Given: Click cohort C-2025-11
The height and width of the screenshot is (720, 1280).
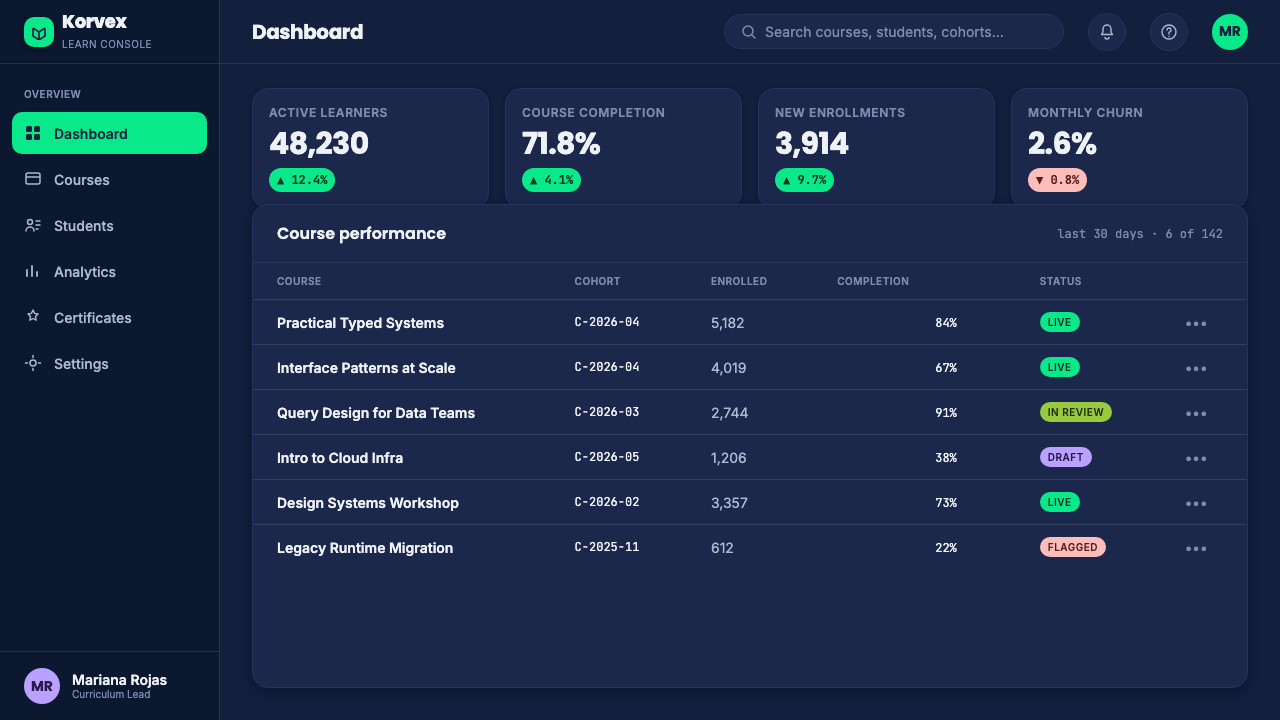Looking at the screenshot, I should (x=607, y=547).
